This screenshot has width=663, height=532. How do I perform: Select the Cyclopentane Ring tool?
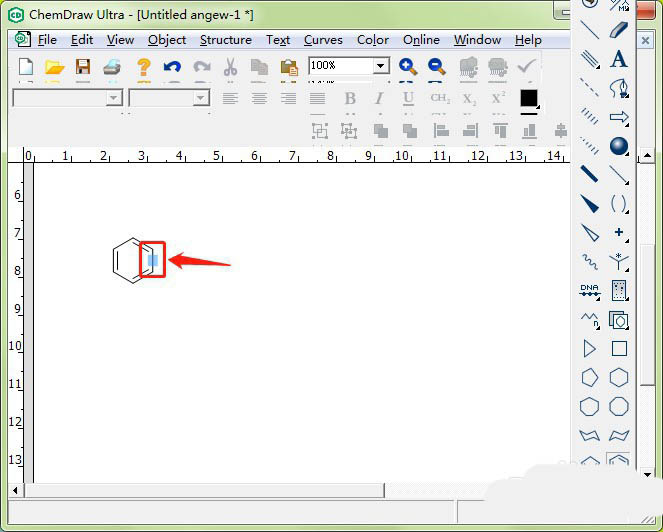tap(589, 378)
